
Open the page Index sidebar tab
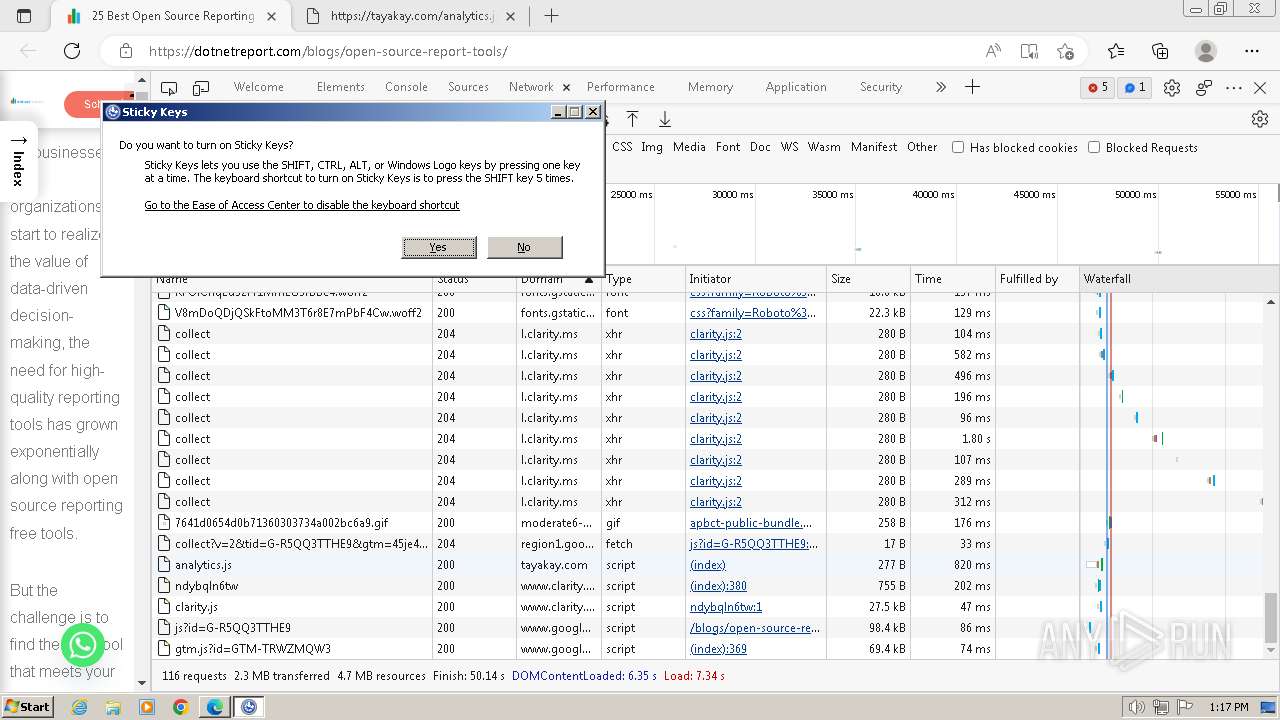(x=18, y=161)
